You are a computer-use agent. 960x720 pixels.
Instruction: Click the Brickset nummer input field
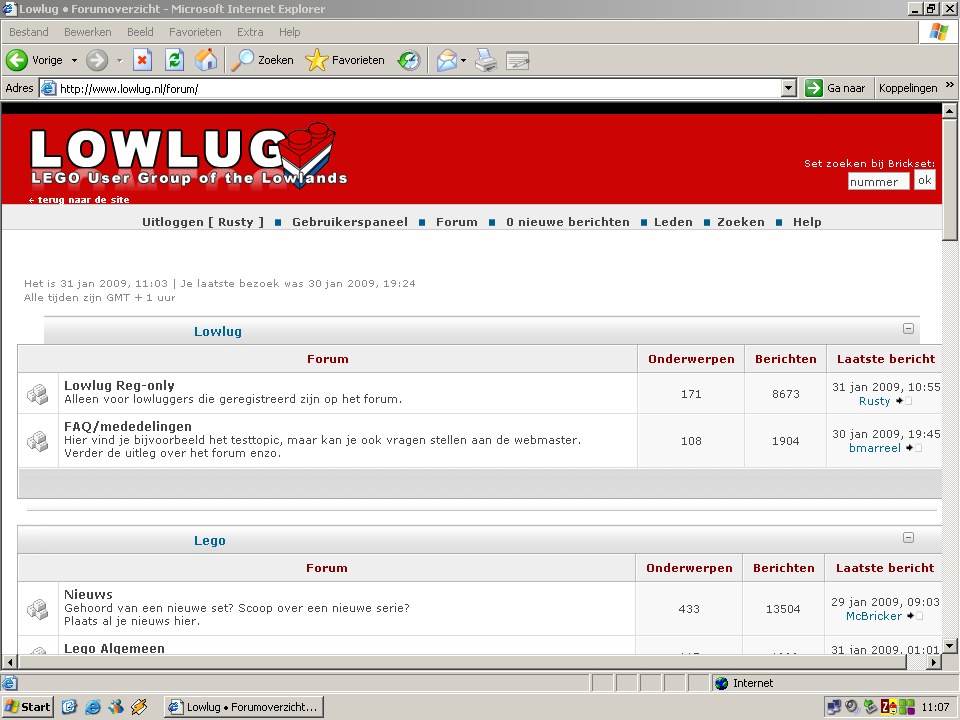pos(879,181)
